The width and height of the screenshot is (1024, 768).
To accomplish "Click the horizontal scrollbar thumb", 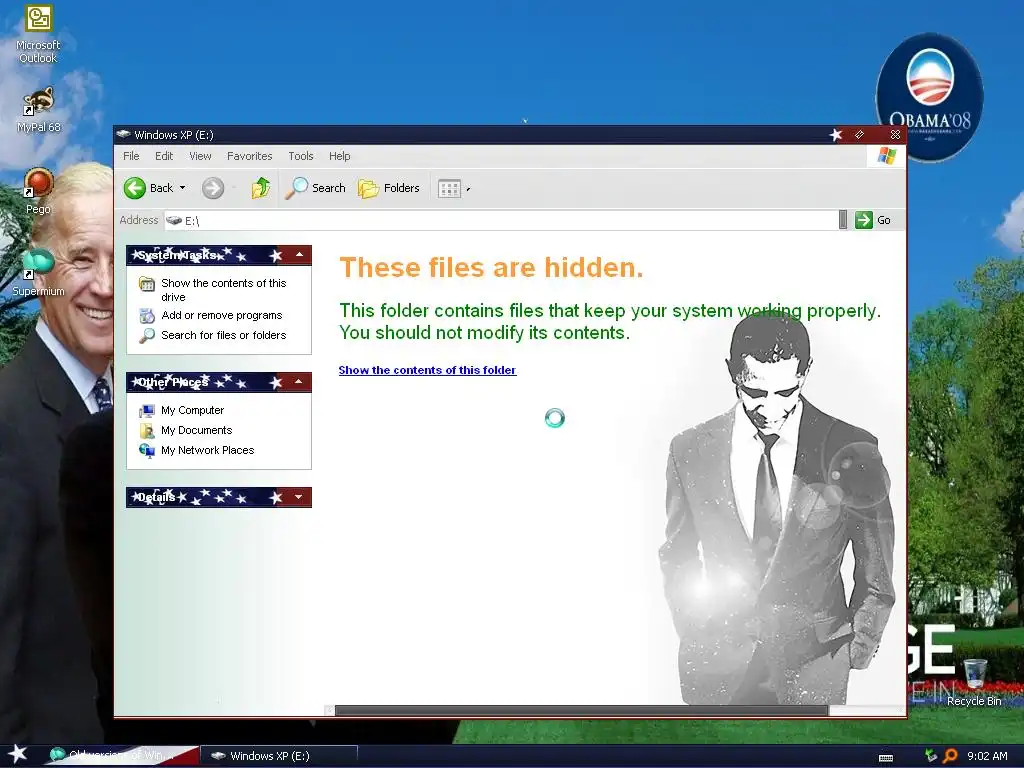I will pos(581,711).
